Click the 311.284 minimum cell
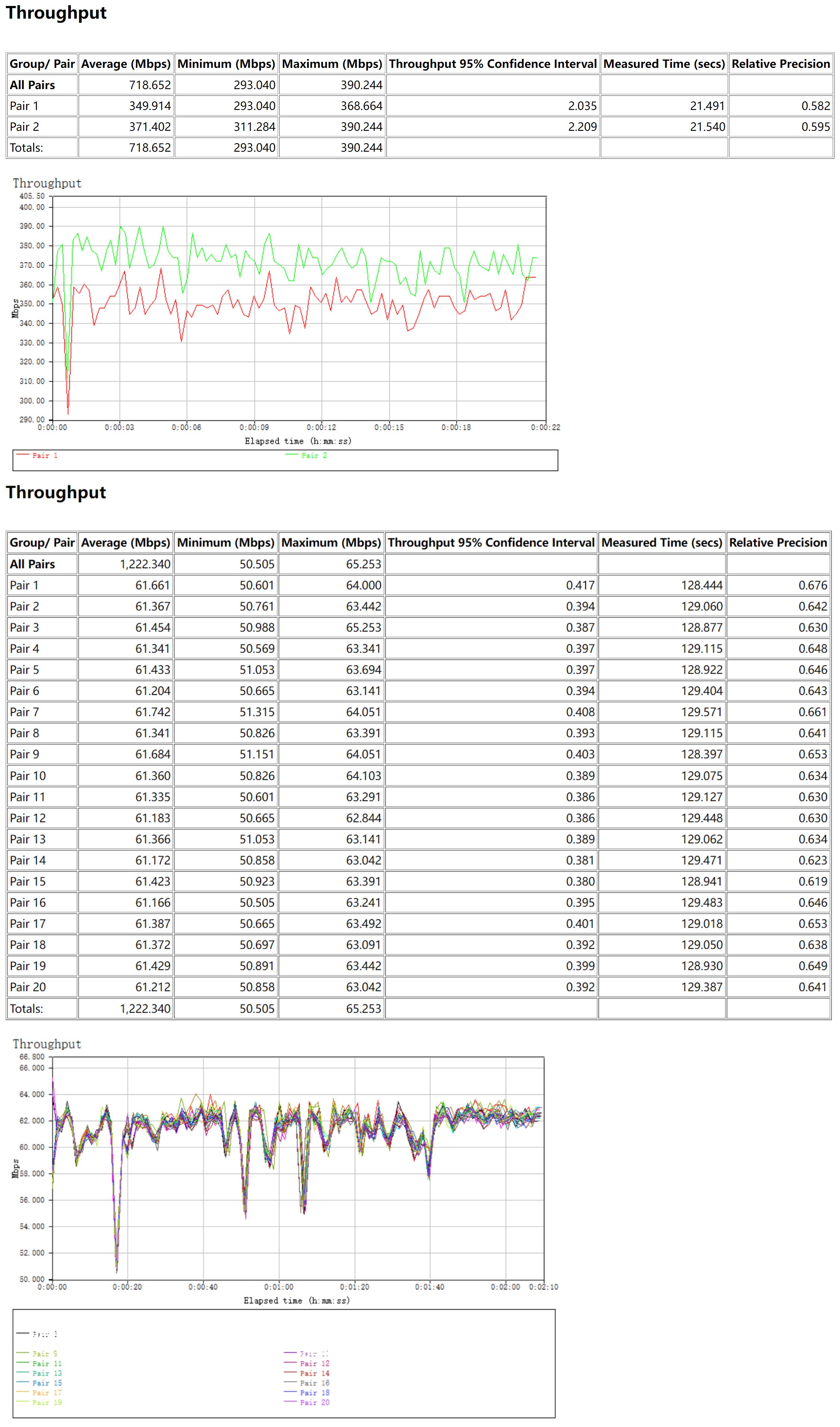The image size is (840, 1427). point(254,127)
